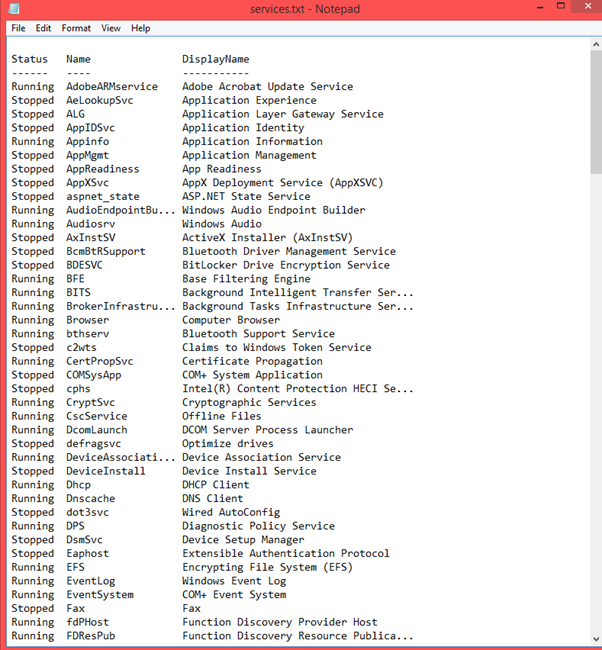Click the scroll down arrow
602x650 pixels.
click(x=596, y=639)
